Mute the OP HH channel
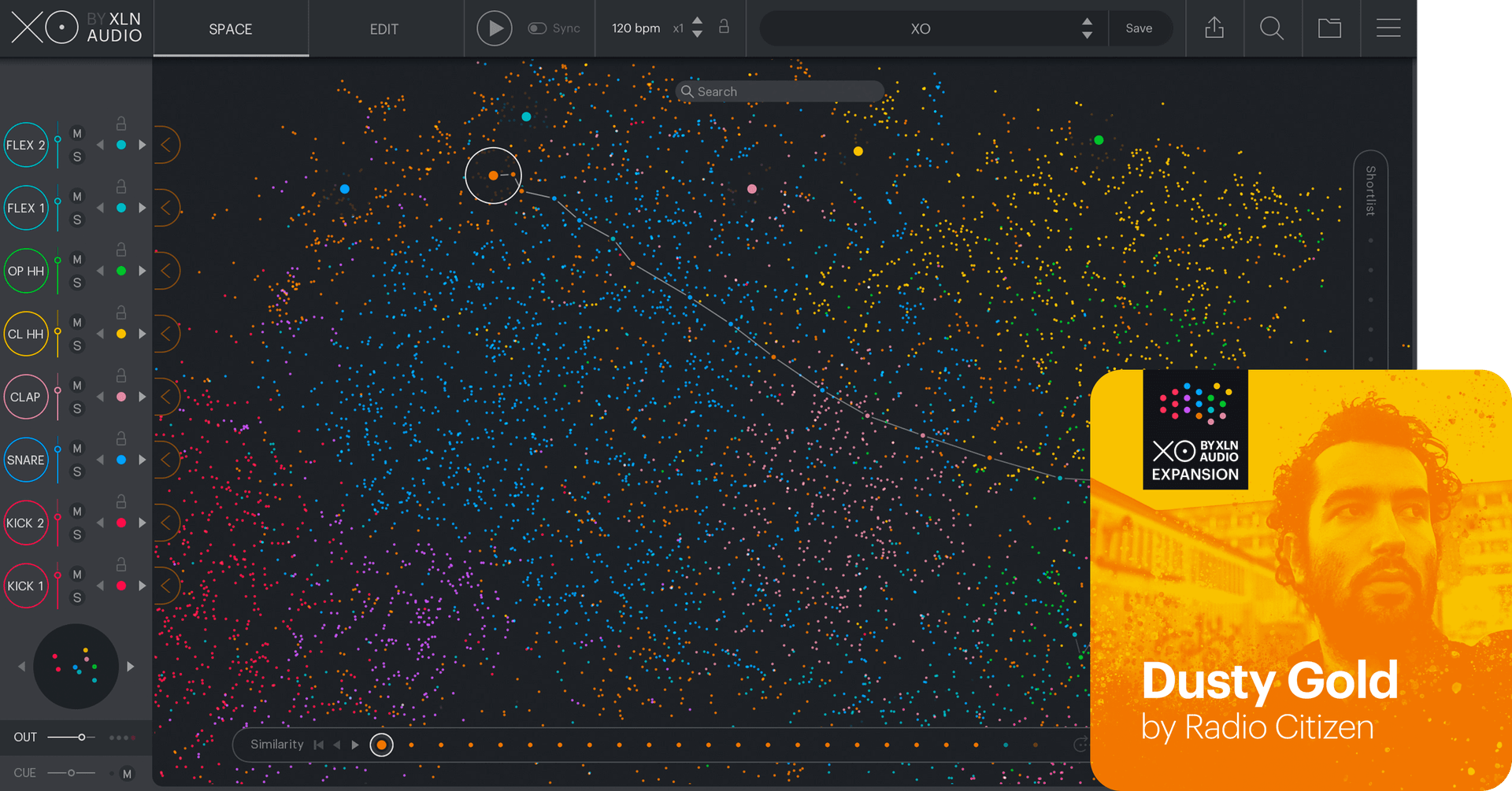Viewport: 1512px width, 791px height. [x=77, y=260]
